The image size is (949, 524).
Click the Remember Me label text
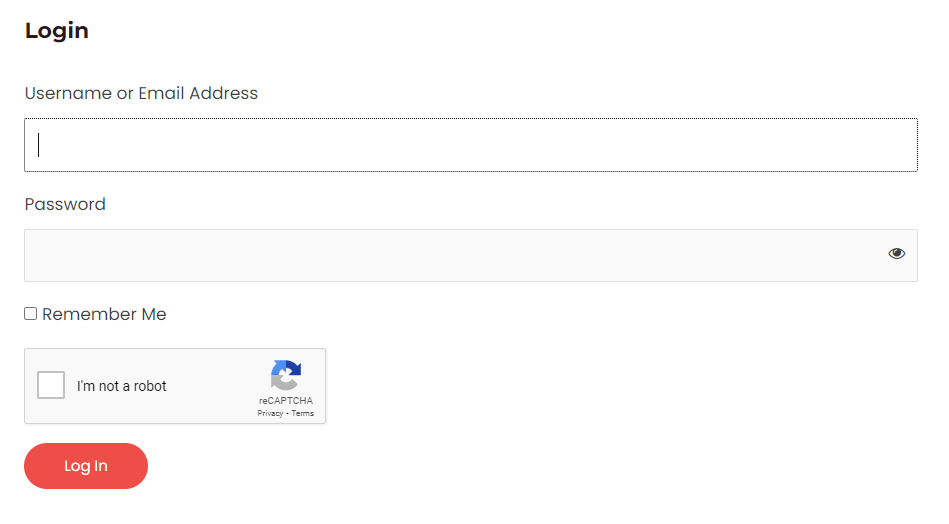point(104,314)
